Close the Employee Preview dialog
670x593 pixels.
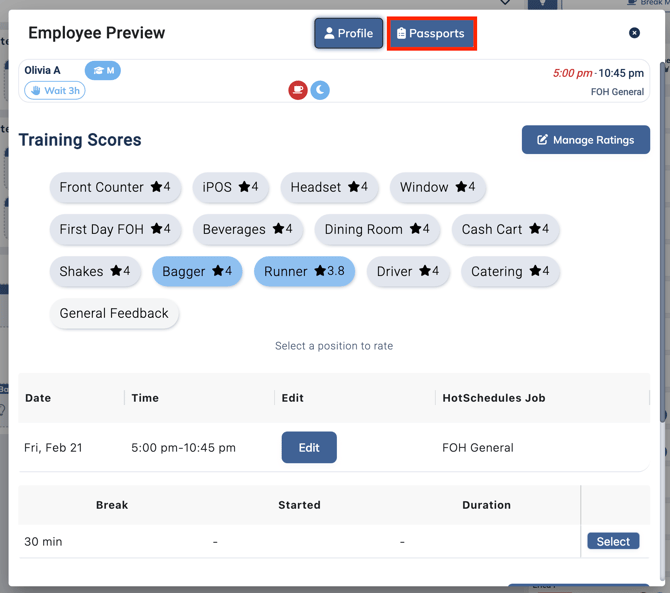click(634, 33)
